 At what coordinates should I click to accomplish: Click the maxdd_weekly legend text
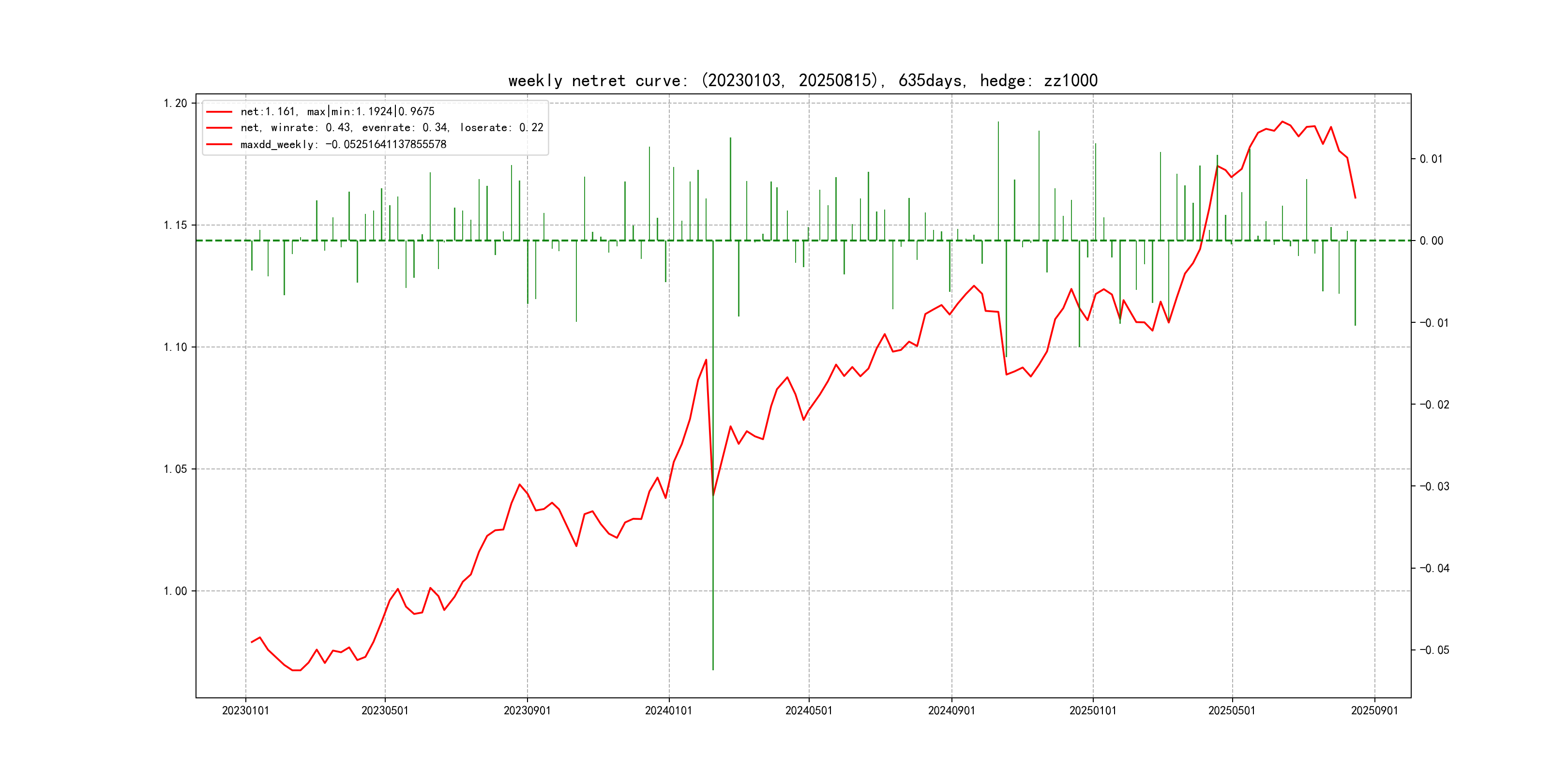[x=343, y=144]
